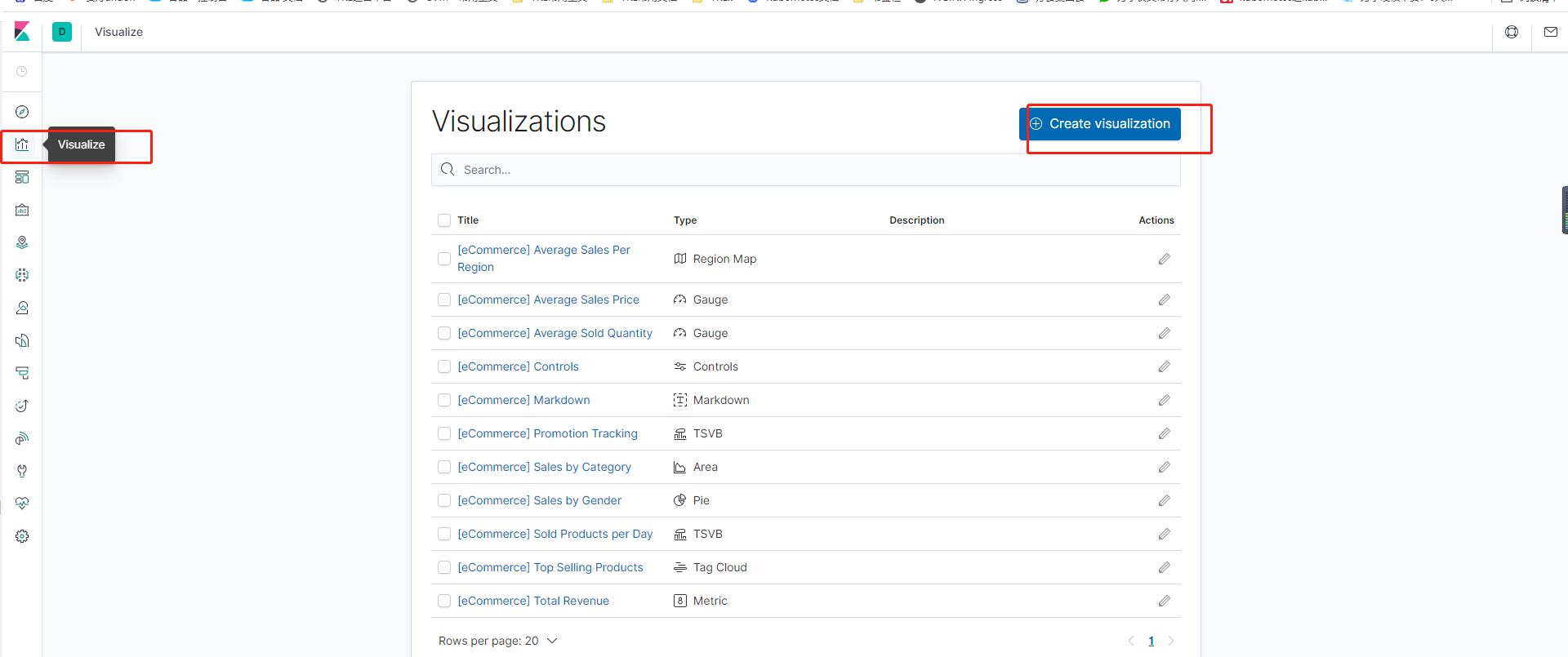Open Dev Tools wrench icon in sidebar
Image resolution: width=1568 pixels, height=657 pixels.
click(22, 471)
